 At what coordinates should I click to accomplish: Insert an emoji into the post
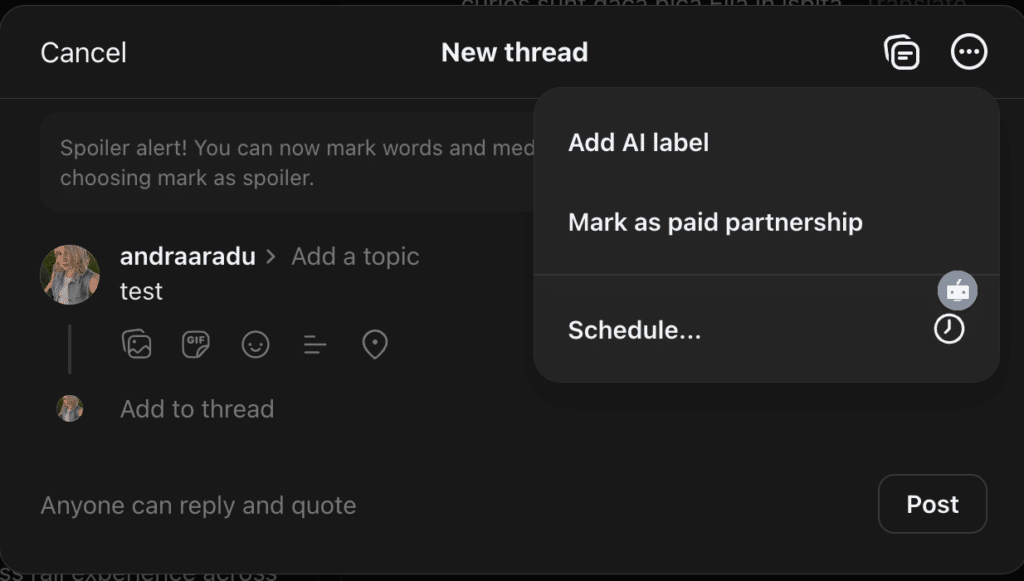coord(255,344)
